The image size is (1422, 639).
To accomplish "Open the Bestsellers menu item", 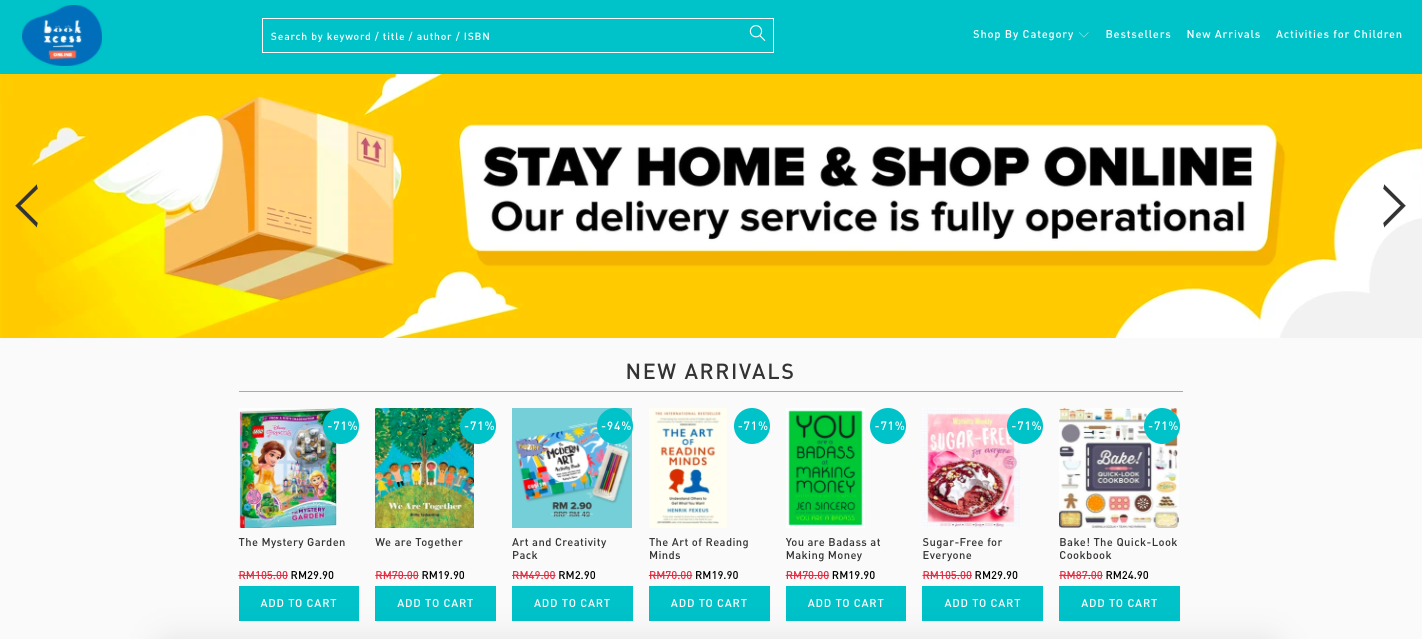I will click(1138, 34).
